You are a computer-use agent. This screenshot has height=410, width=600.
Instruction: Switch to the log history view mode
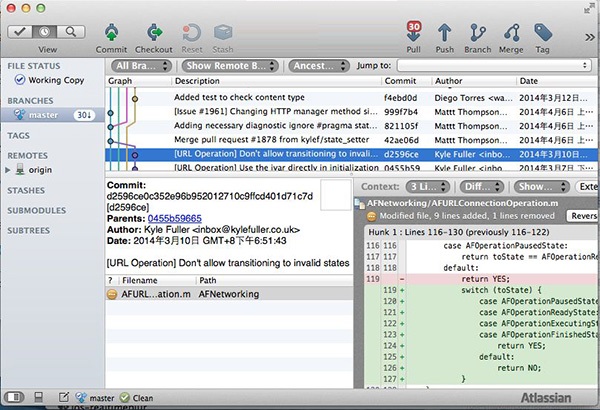pyautogui.click(x=45, y=30)
